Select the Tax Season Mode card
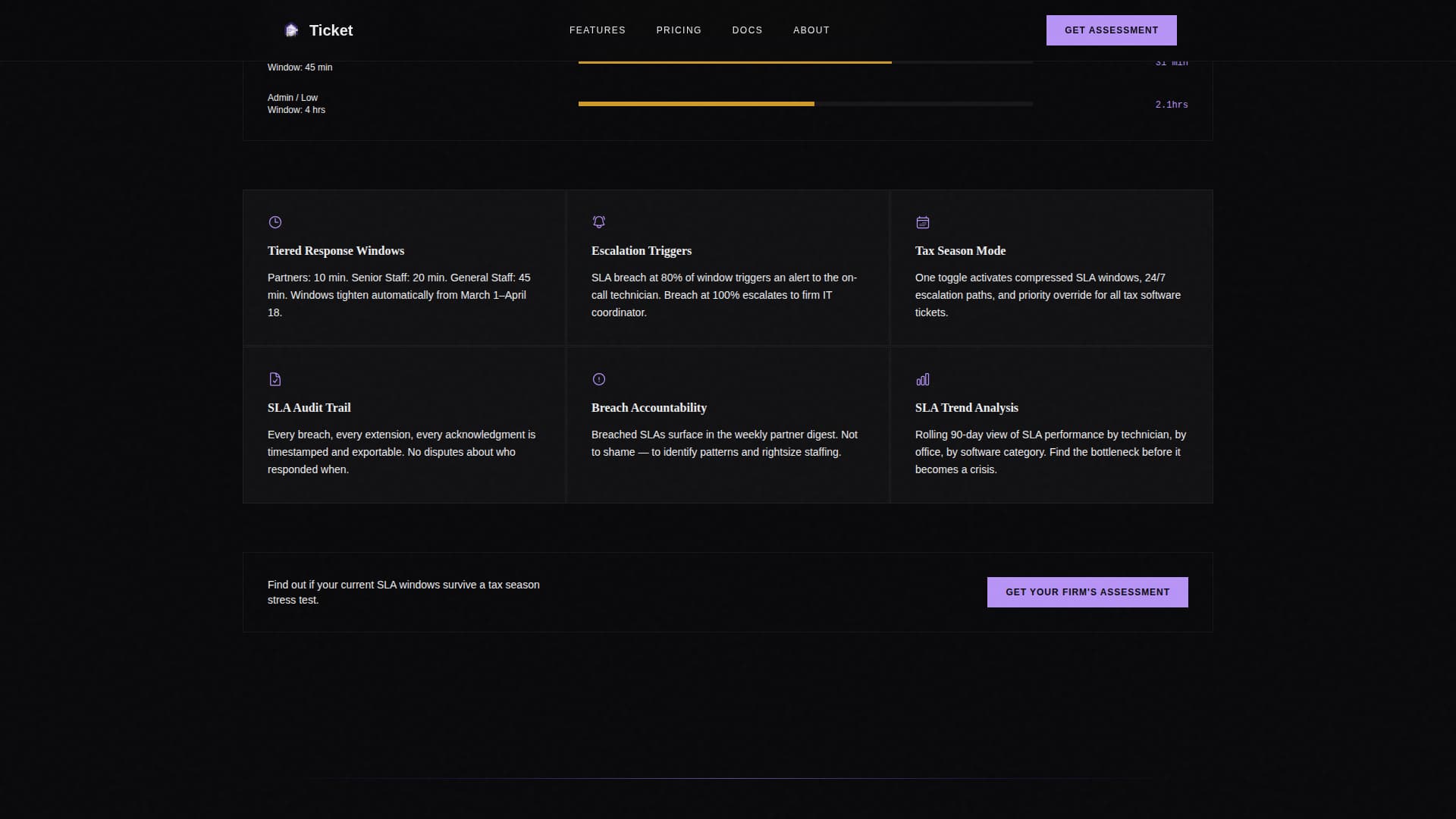Viewport: 1456px width, 819px height. pos(1050,267)
